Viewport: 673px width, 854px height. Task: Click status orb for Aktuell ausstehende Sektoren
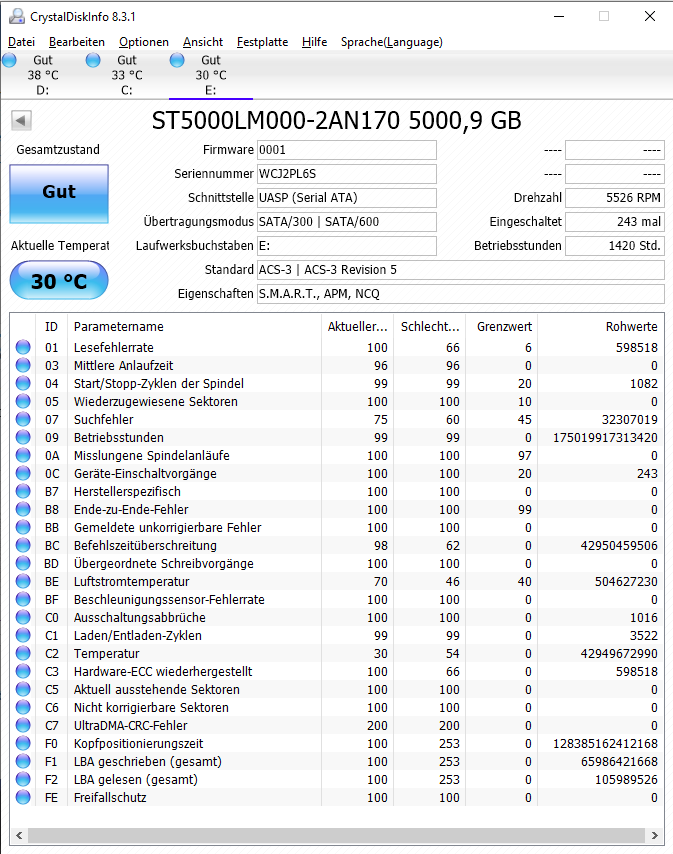click(x=23, y=688)
